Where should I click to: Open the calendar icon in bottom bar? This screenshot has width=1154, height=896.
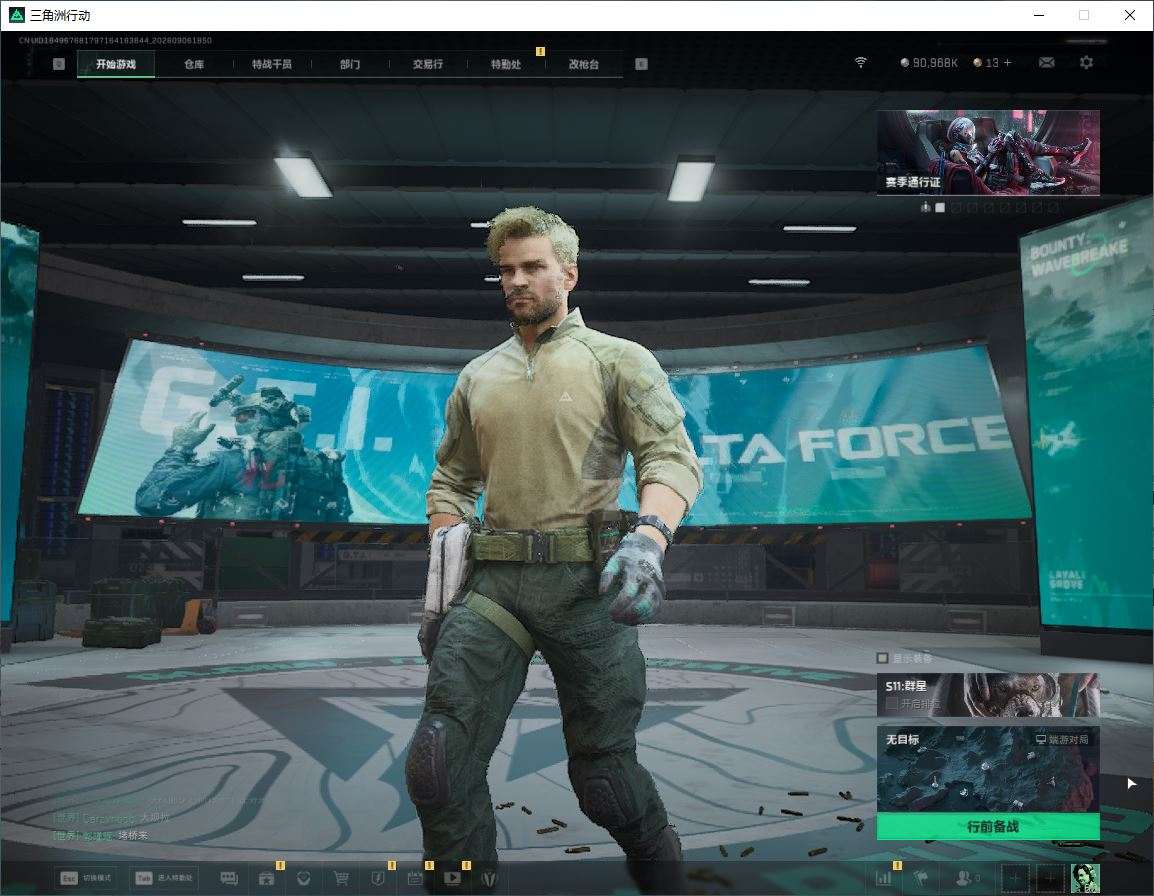pos(415,878)
